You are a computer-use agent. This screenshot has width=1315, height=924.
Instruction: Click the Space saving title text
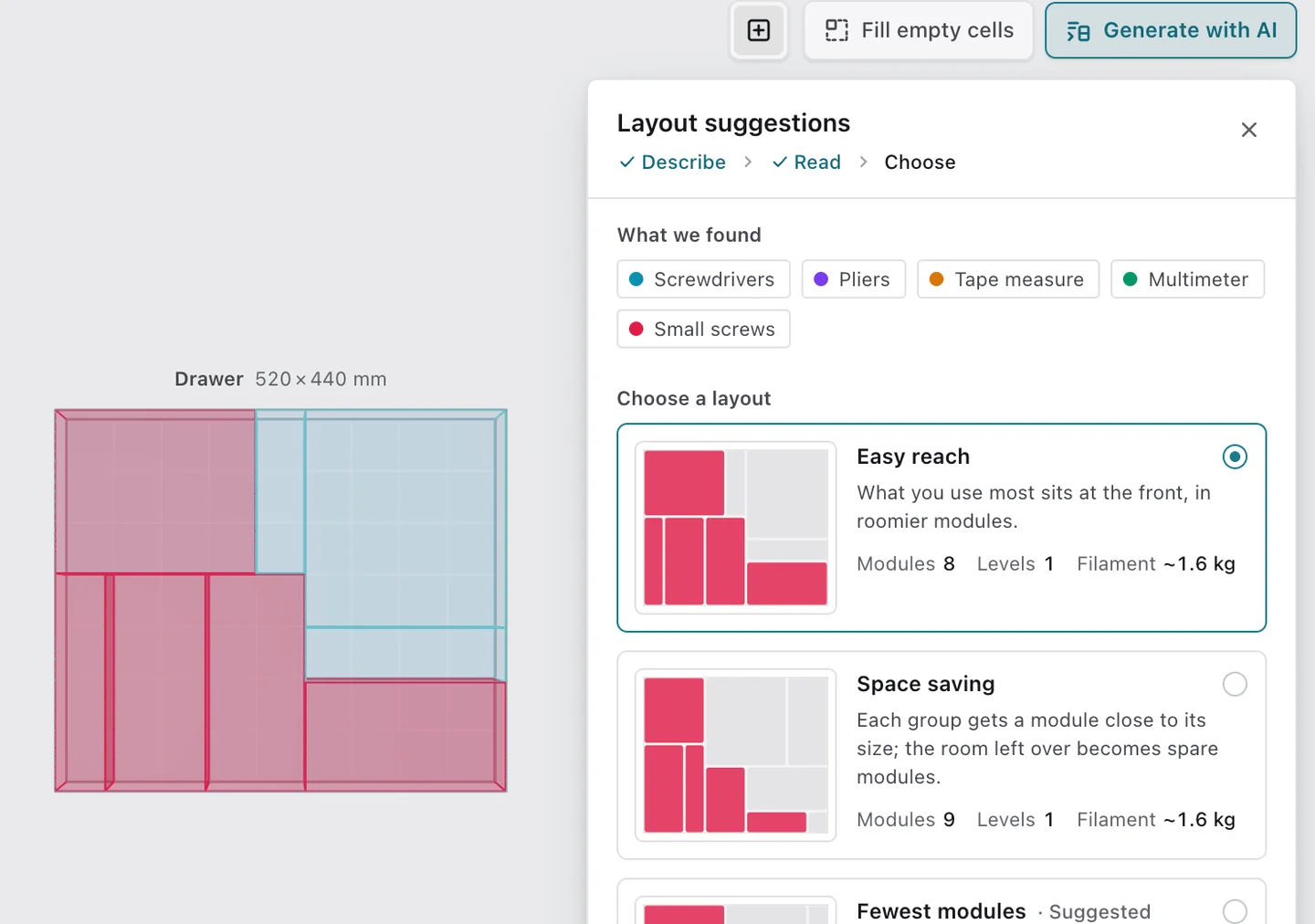(926, 684)
